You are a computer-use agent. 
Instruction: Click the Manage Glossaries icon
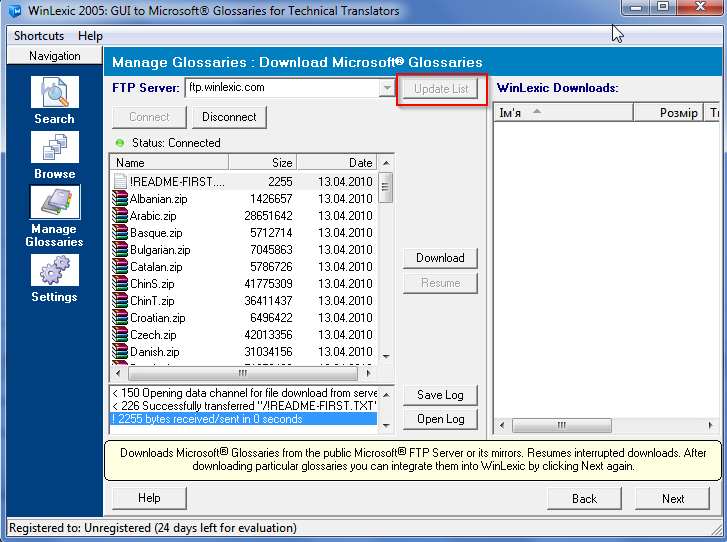[54, 203]
